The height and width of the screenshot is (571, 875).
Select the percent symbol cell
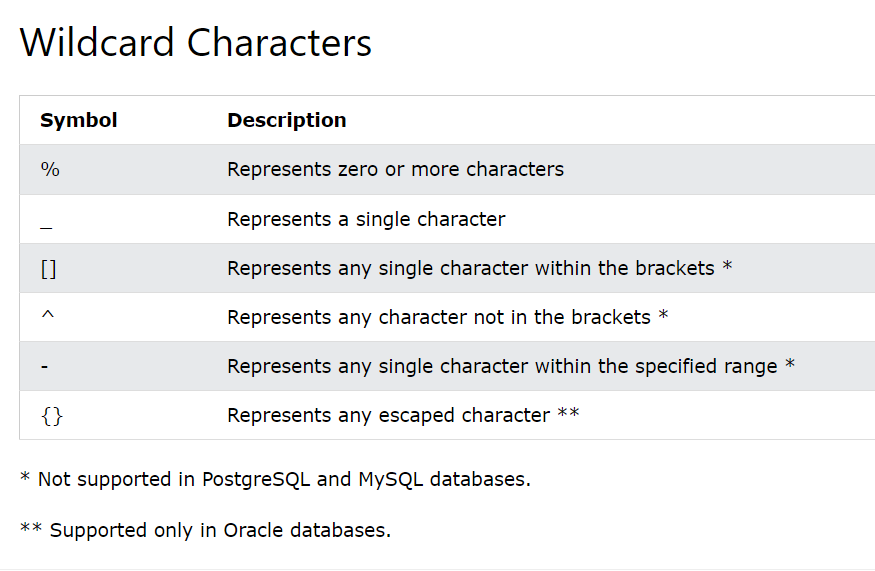click(x=50, y=170)
